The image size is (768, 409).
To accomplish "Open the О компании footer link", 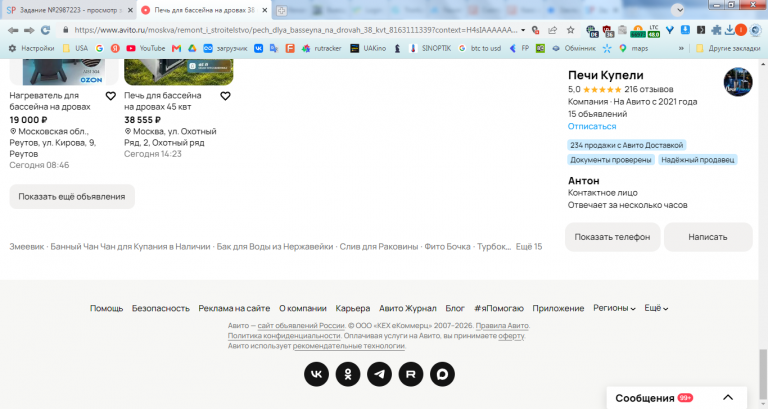I will click(x=303, y=308).
